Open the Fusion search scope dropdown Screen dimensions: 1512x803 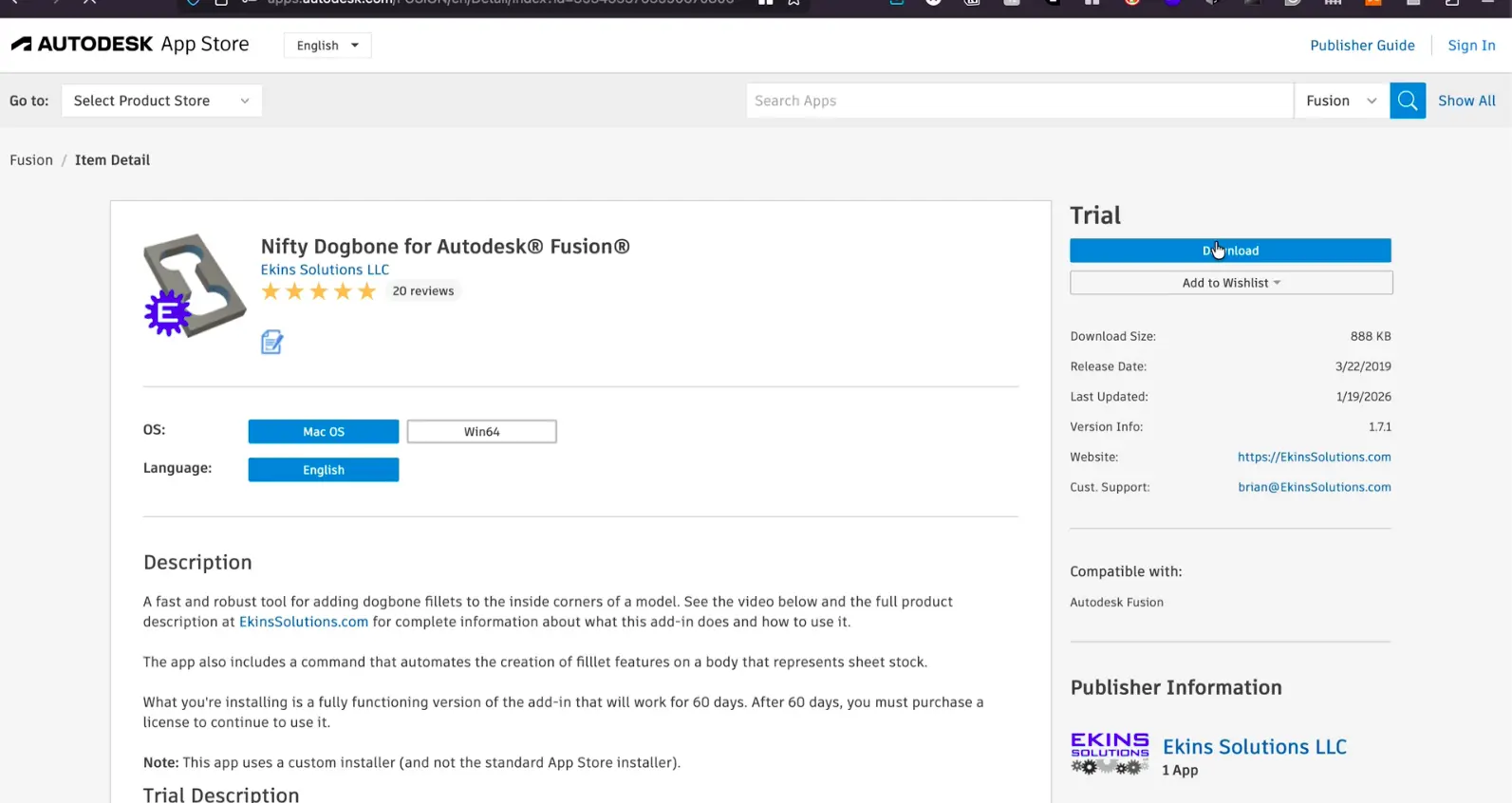pyautogui.click(x=1341, y=101)
